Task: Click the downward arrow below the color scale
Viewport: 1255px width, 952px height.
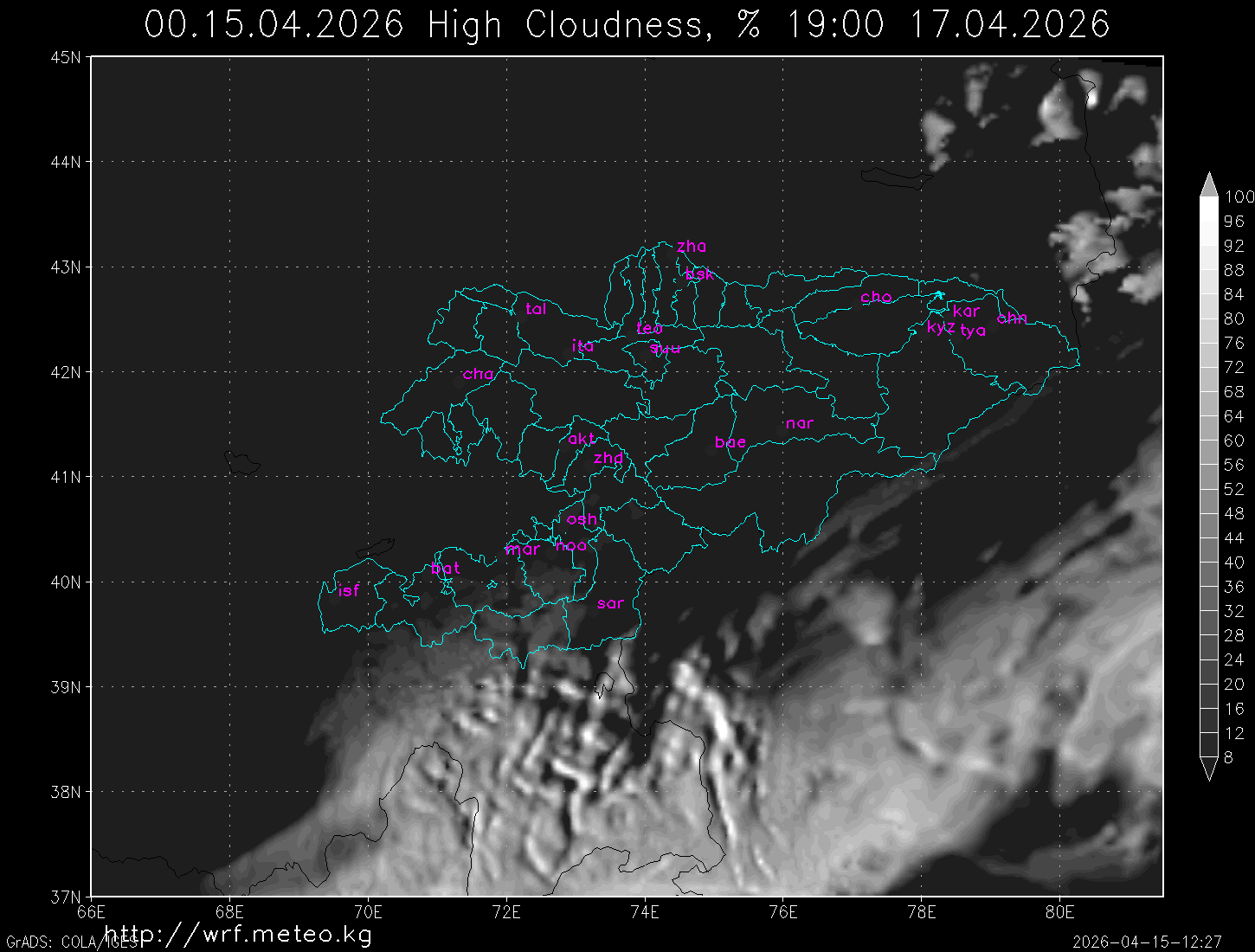Action: pos(1208,769)
